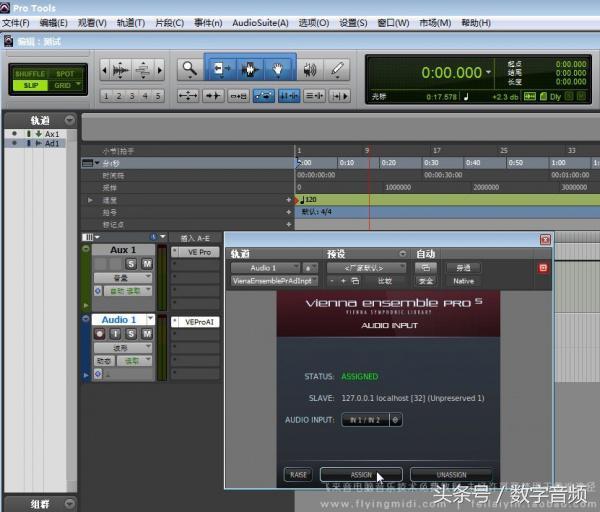The height and width of the screenshot is (512, 600).
Task: Select Ax1 in the track list
Action: [52, 134]
